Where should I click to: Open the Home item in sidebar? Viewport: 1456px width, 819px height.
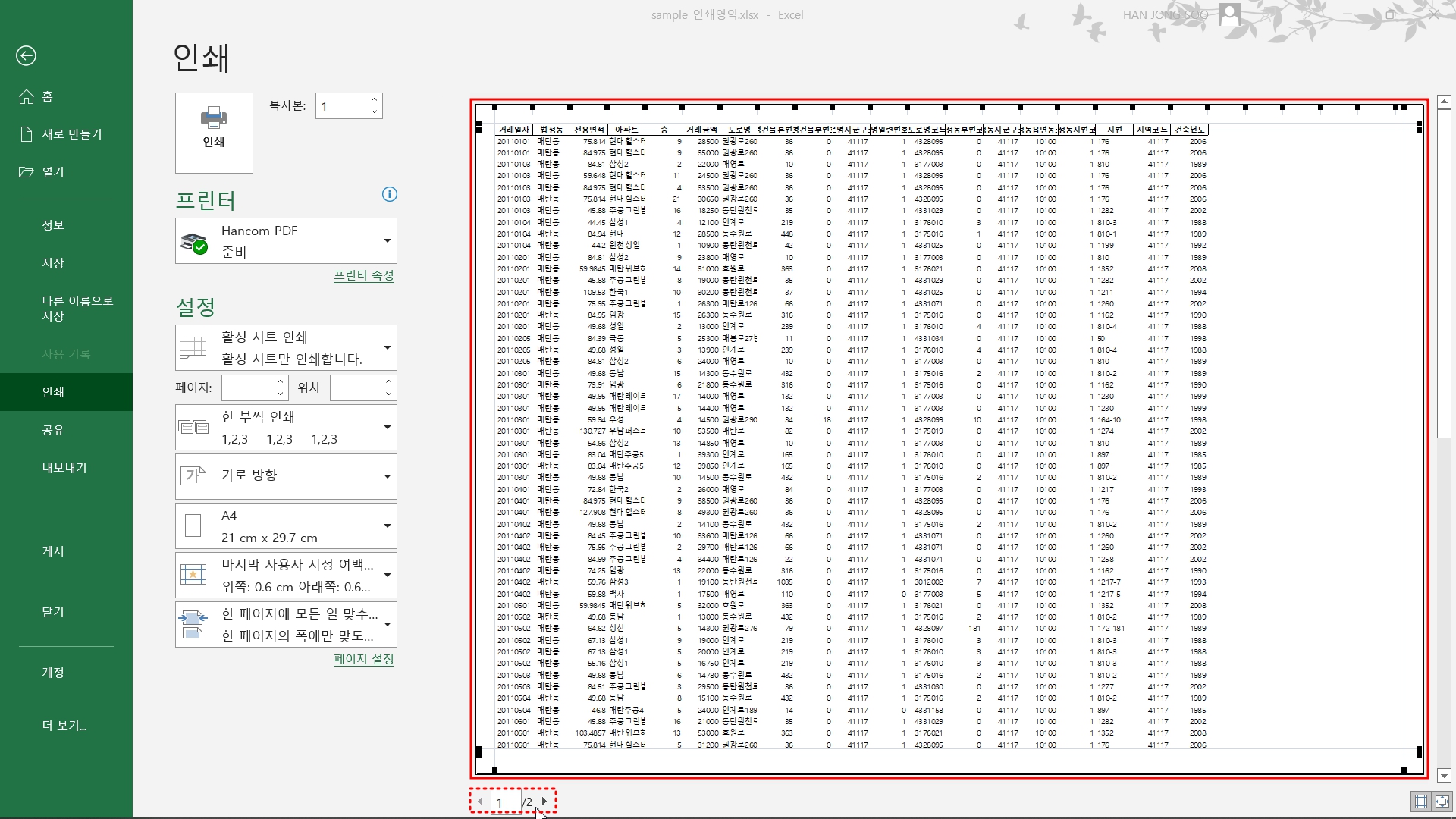pyautogui.click(x=47, y=96)
